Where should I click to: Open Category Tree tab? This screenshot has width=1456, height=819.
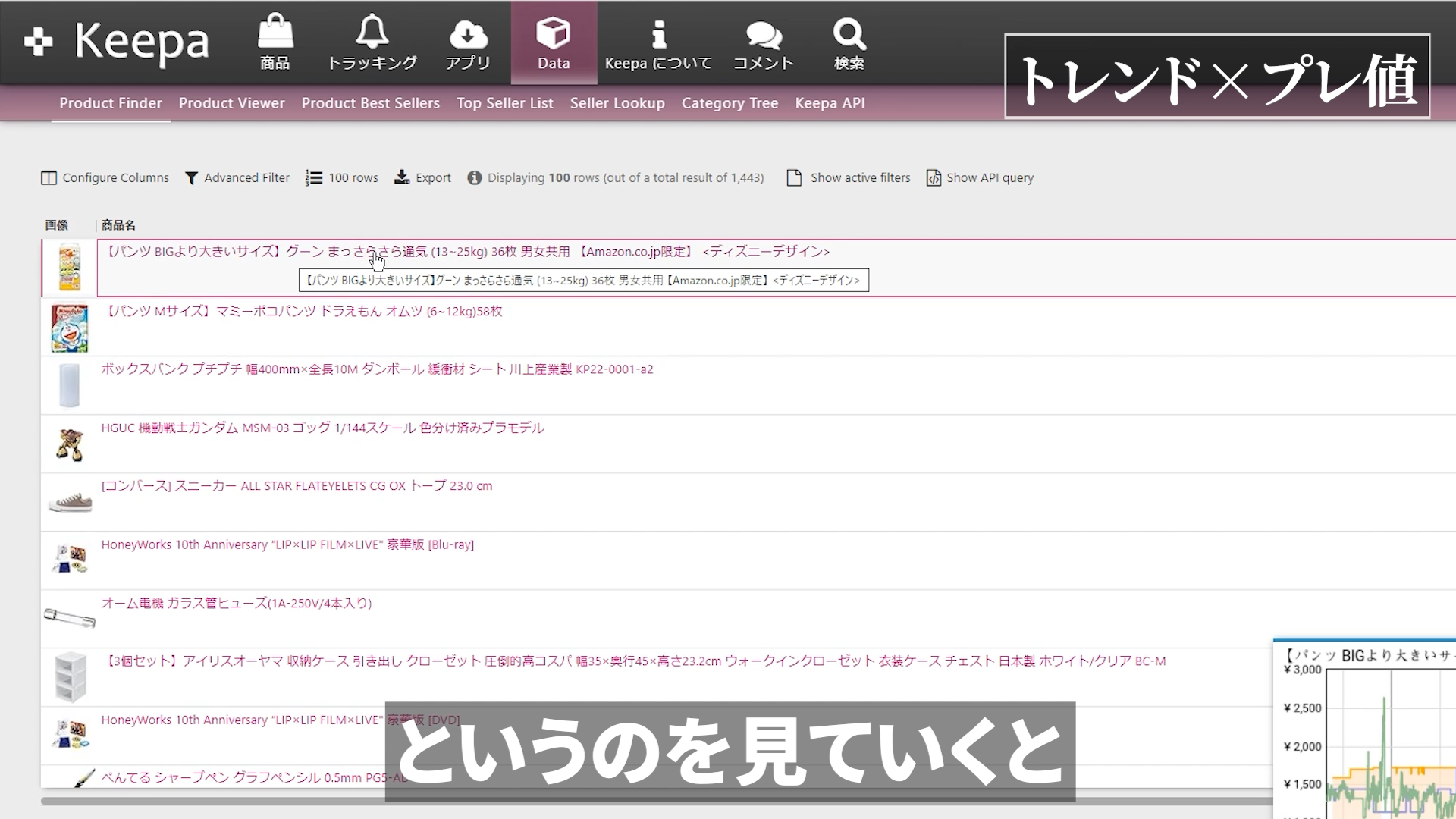pos(730,103)
